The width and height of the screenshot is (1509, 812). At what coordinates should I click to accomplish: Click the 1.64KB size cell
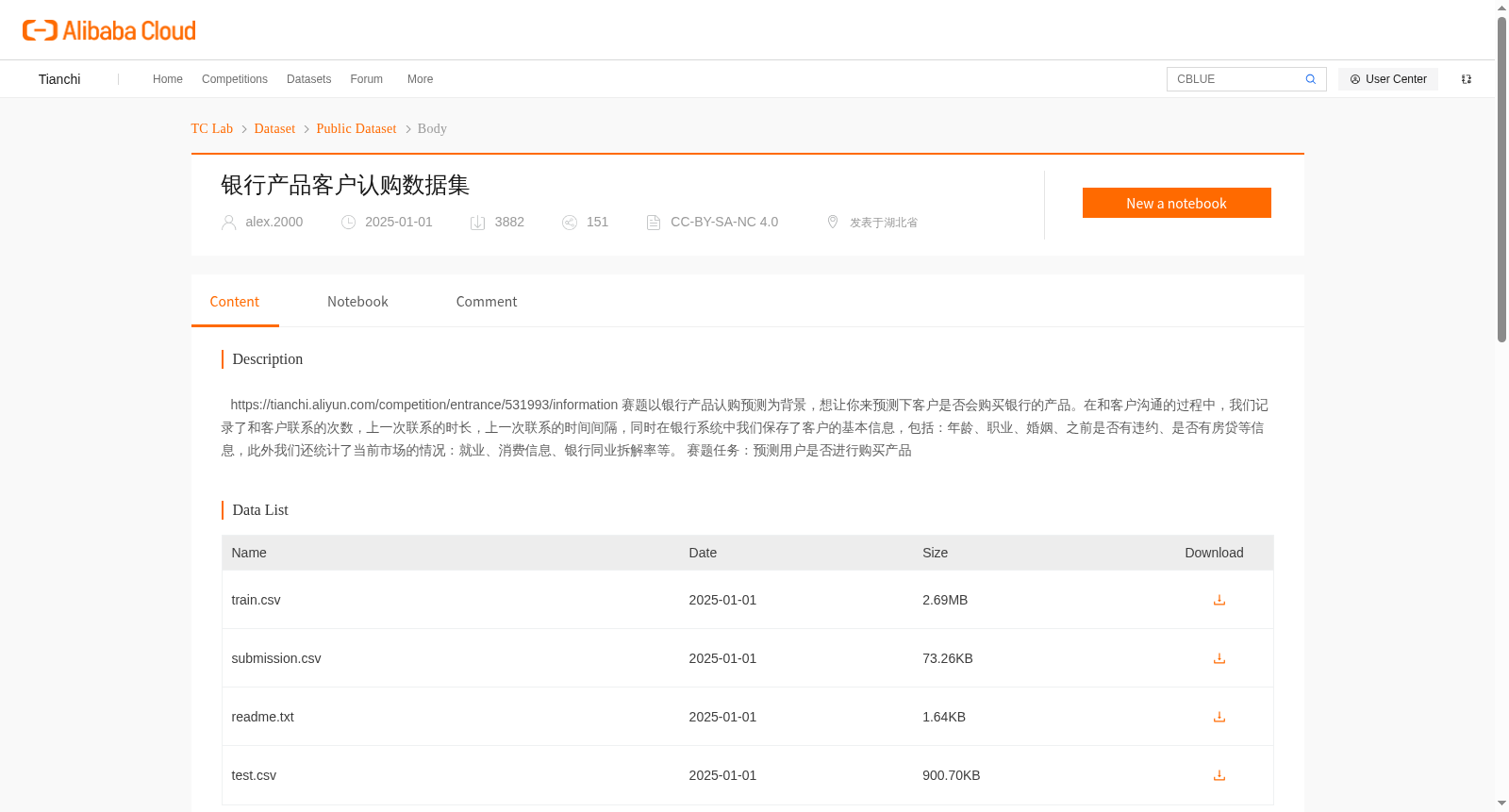944,717
